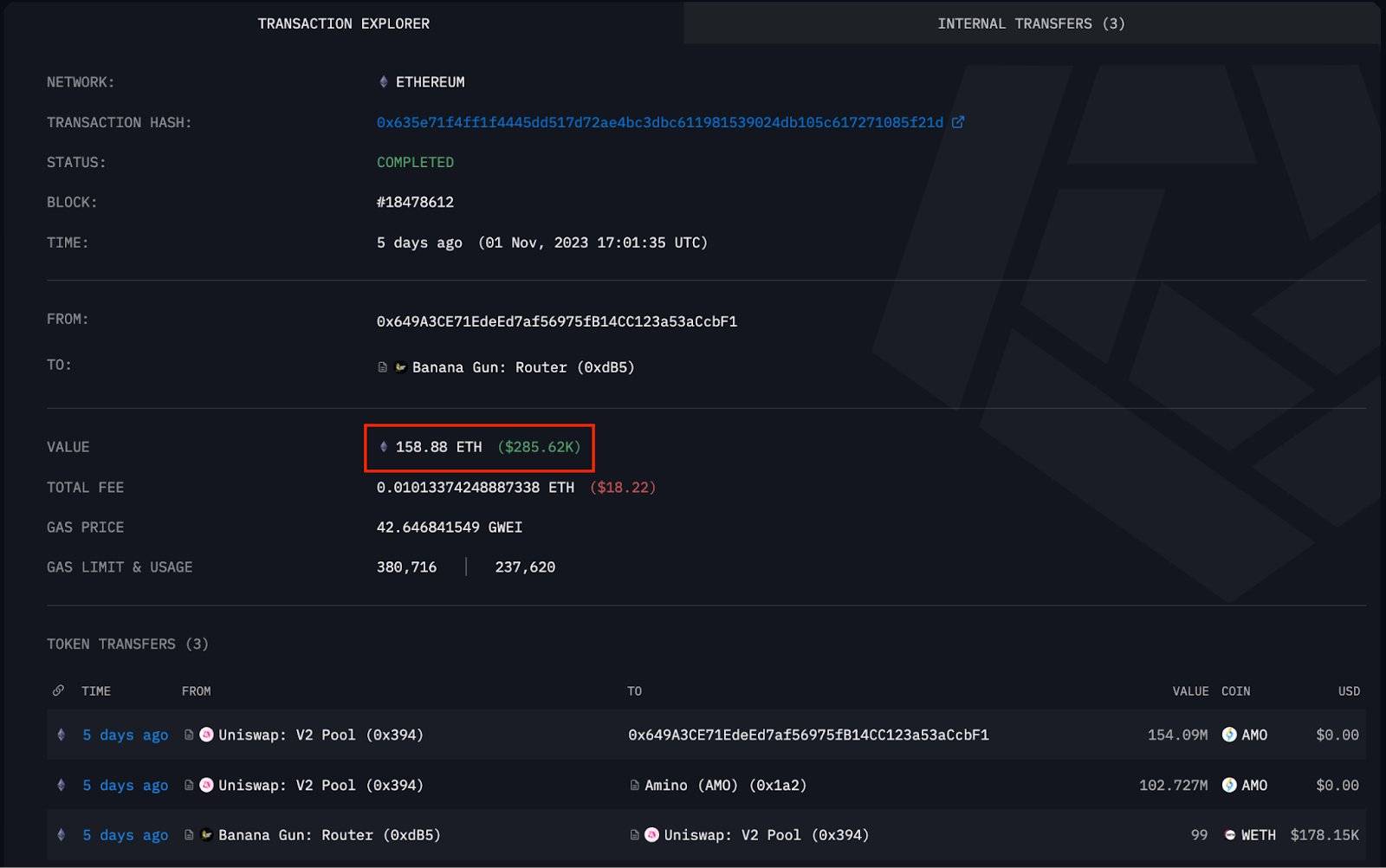
Task: Open the Amino (AMO) (0x1a2) recipient link
Action: point(725,785)
